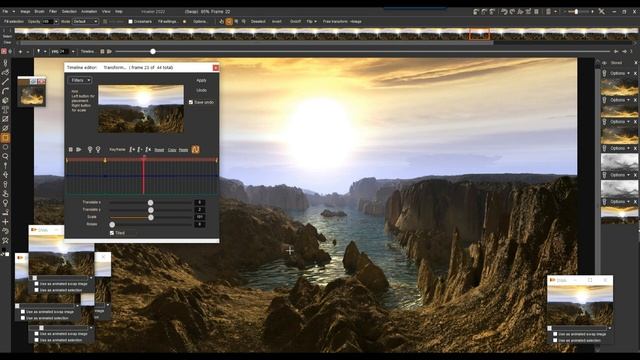
Task: Click the yellow keyframe marker on red track
Action: point(105,160)
